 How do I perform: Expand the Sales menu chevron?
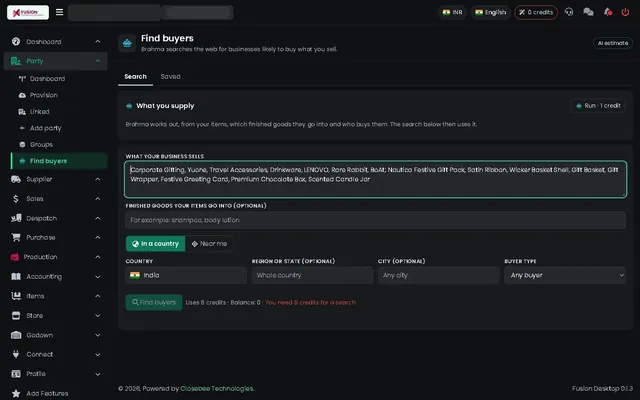pyautogui.click(x=98, y=199)
